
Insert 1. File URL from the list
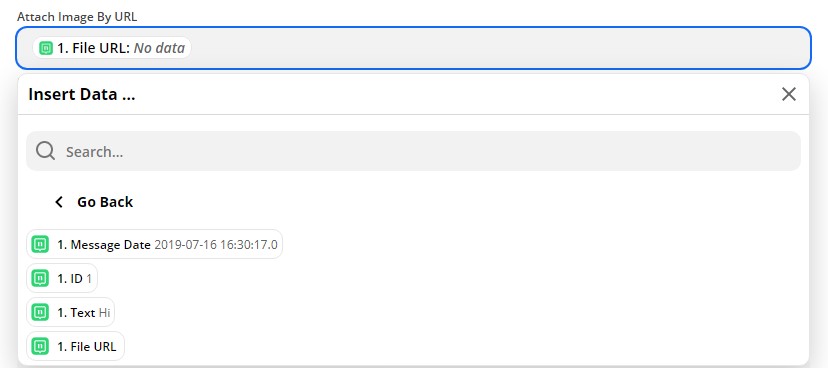(x=76, y=346)
